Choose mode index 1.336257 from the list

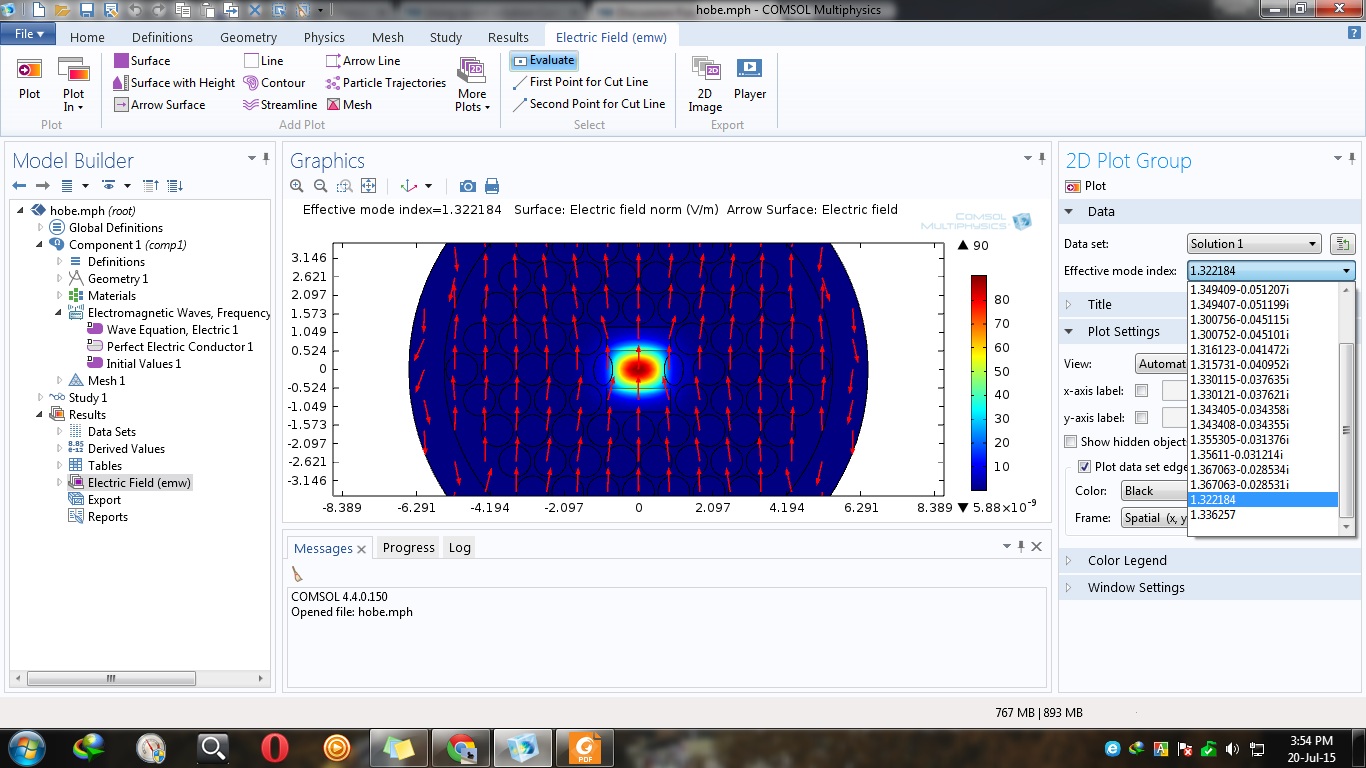pyautogui.click(x=1263, y=514)
